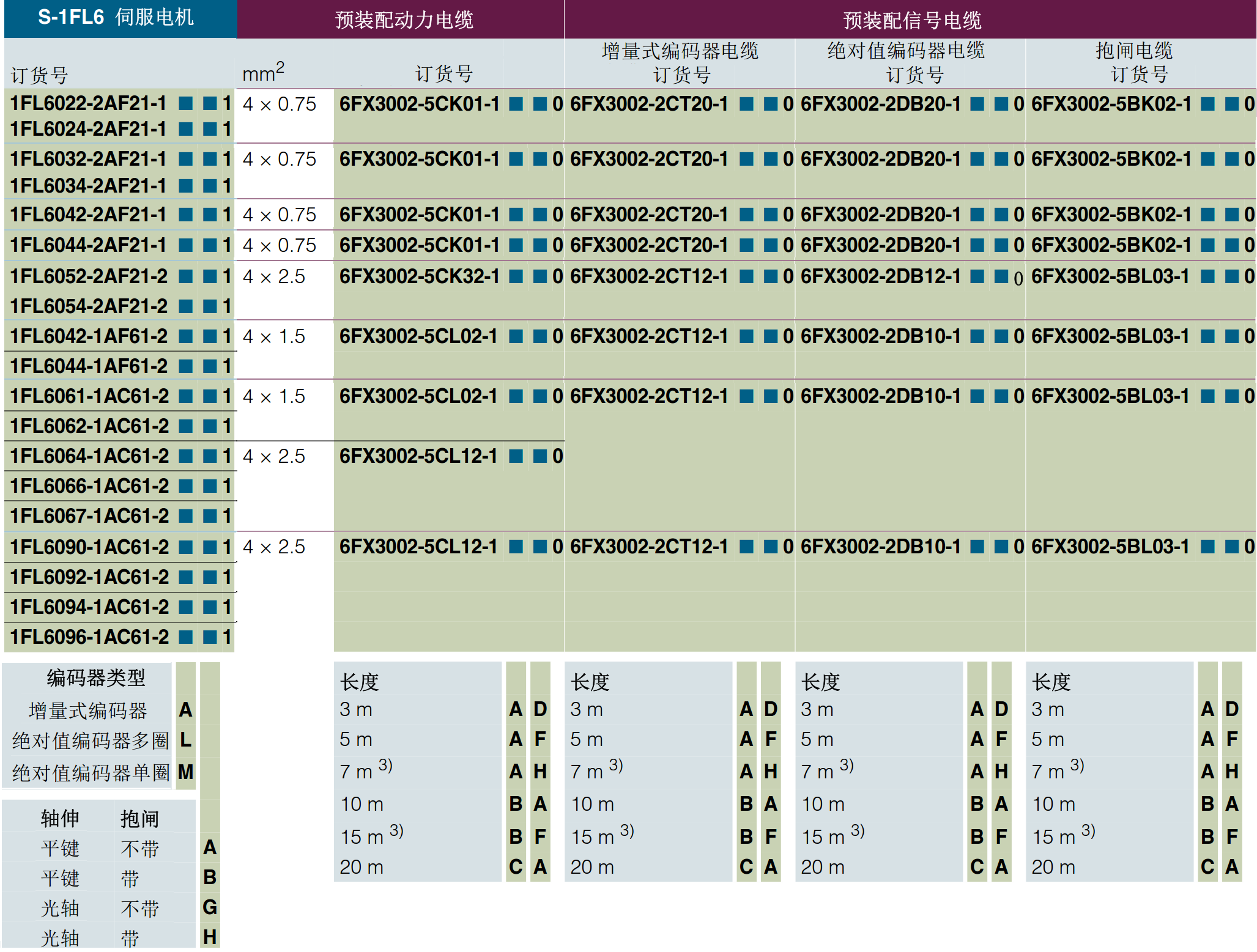Choose keyed shaft with brake code B
Screen dimensions: 1257x952
[210, 877]
